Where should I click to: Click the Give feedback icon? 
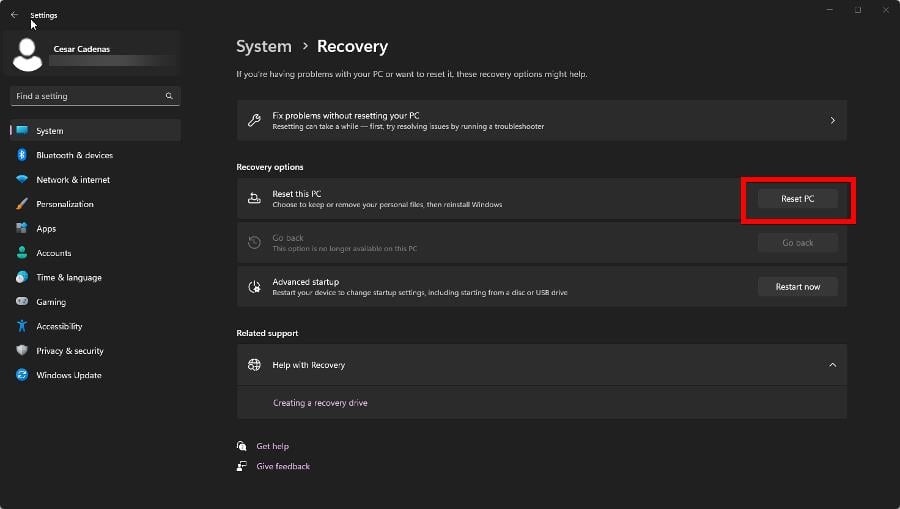point(242,466)
